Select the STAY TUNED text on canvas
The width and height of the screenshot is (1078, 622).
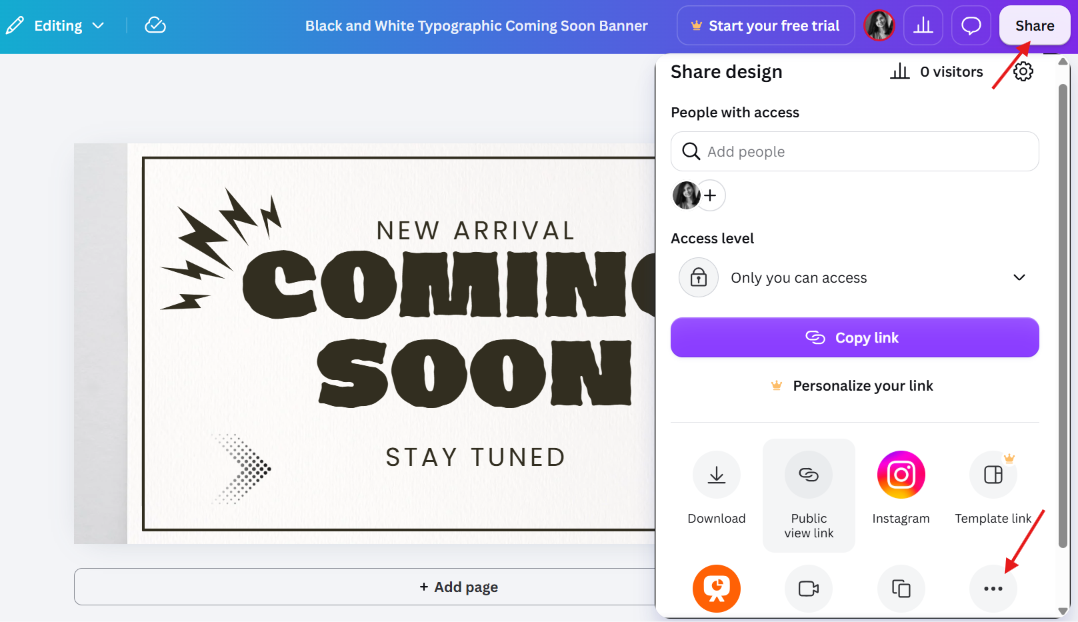click(x=475, y=457)
